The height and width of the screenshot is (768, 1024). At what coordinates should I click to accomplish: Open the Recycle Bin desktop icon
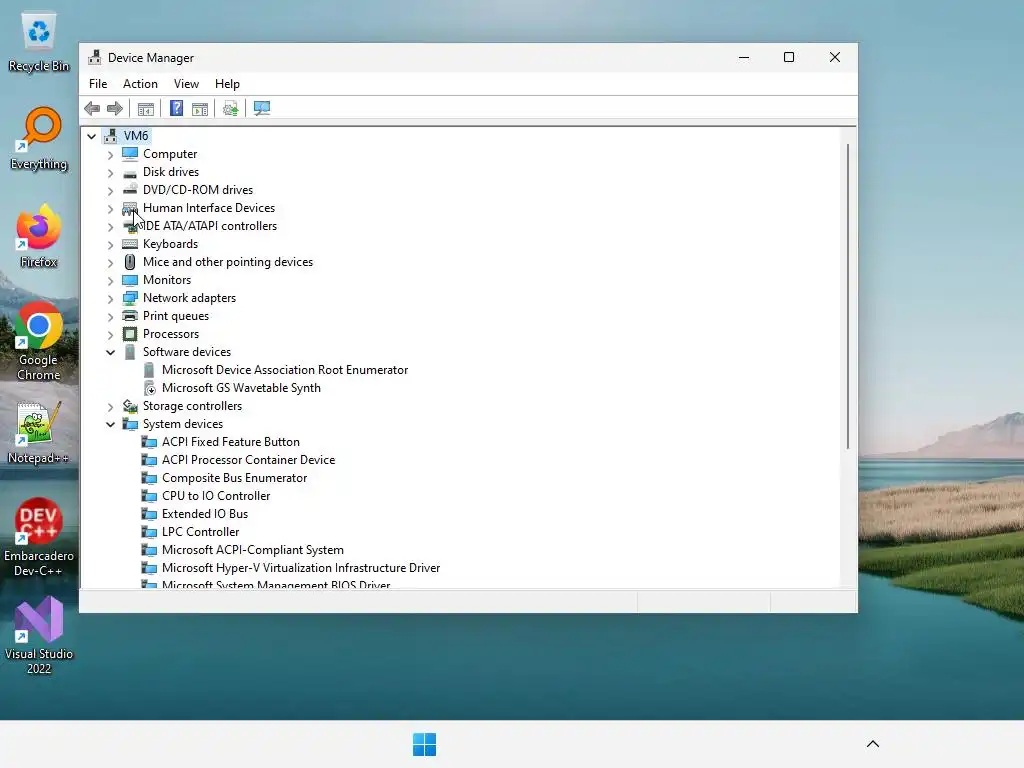coord(39,40)
